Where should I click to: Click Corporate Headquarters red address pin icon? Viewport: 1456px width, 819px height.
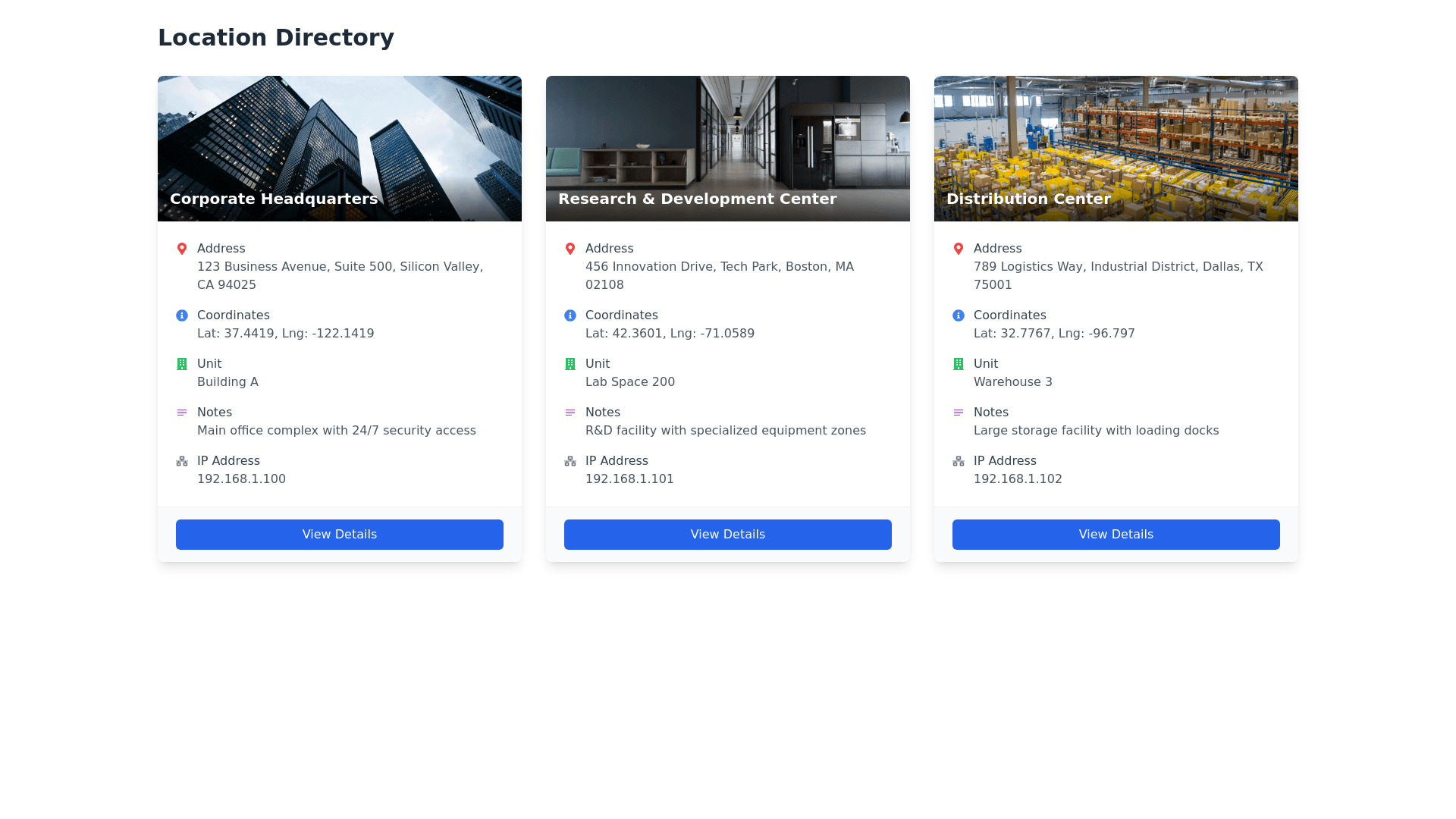pyautogui.click(x=182, y=249)
